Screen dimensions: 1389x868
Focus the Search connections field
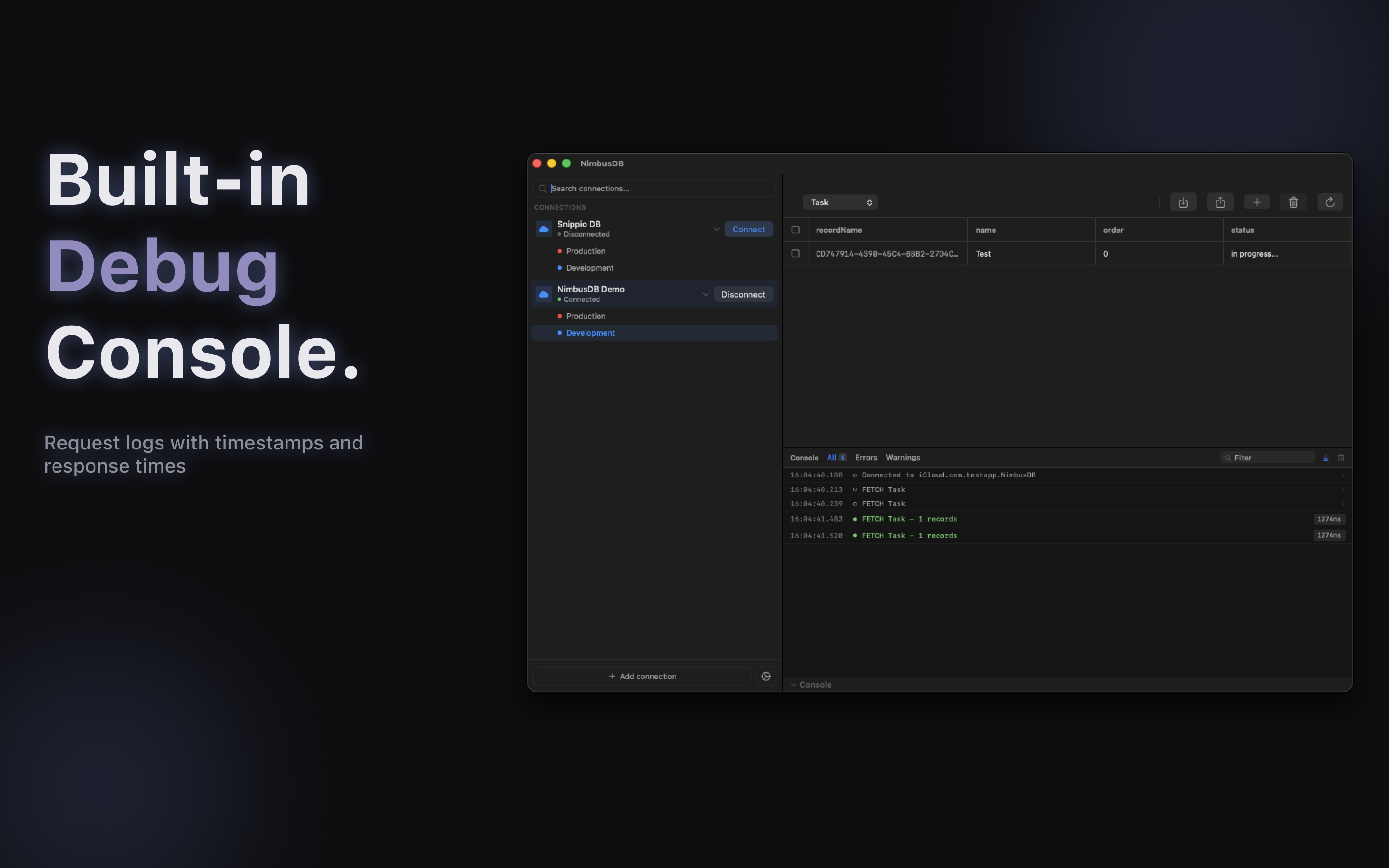pos(654,188)
